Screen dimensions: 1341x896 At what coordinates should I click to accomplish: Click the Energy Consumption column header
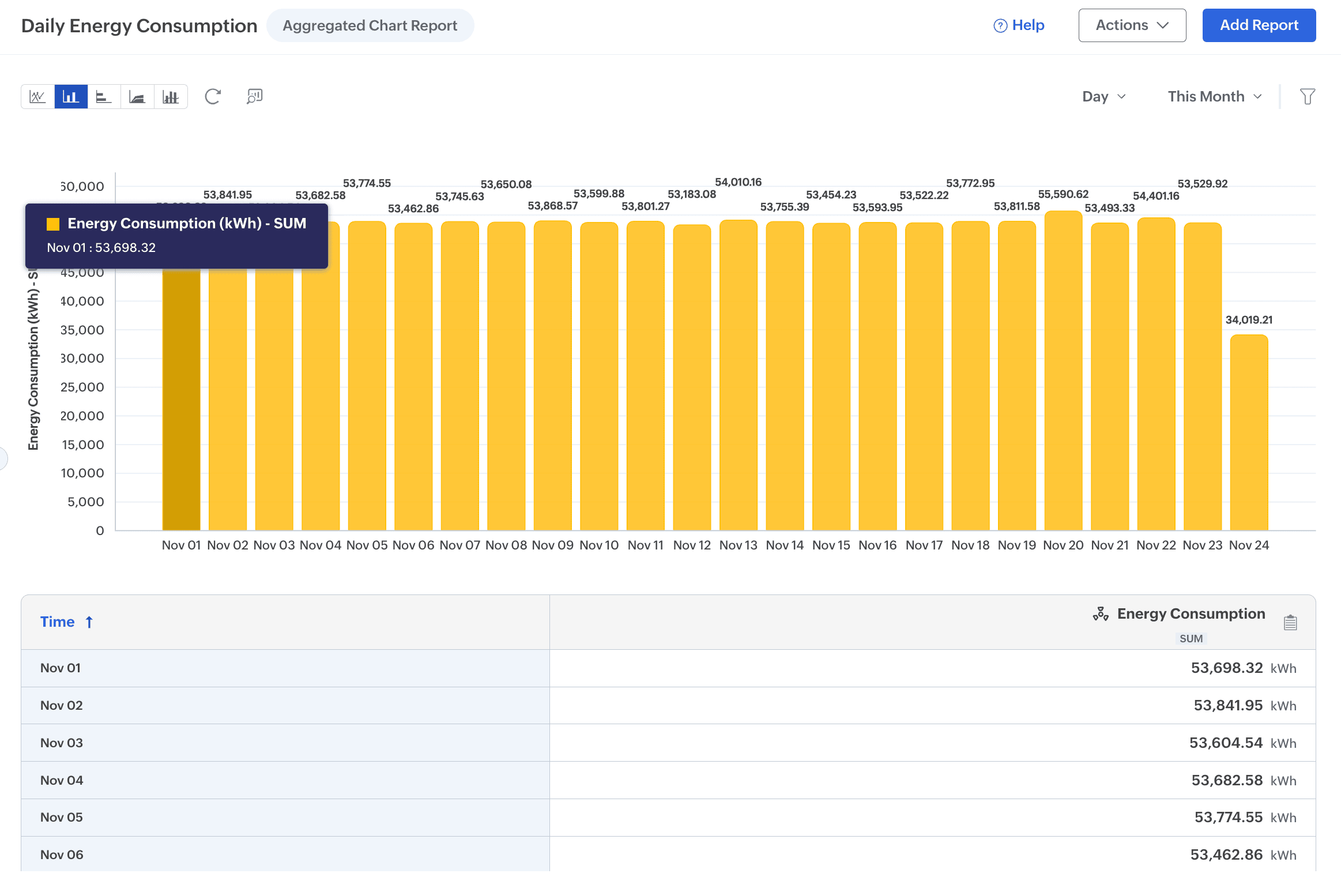1191,614
